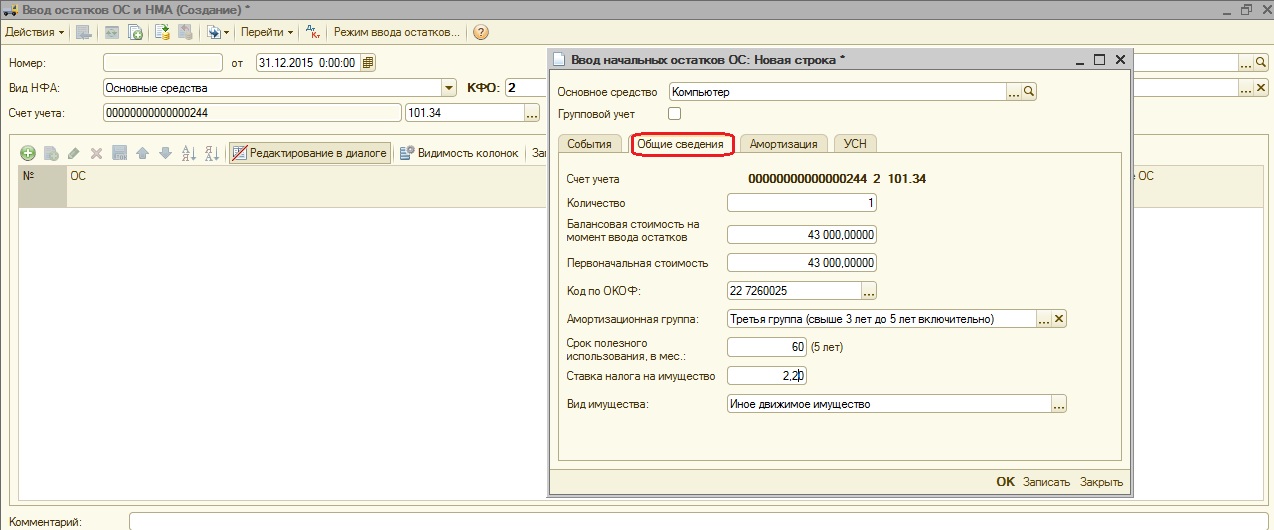Click Видимость колонок toolbar button
Viewport: 1274px width, 530px height.
coord(459,153)
